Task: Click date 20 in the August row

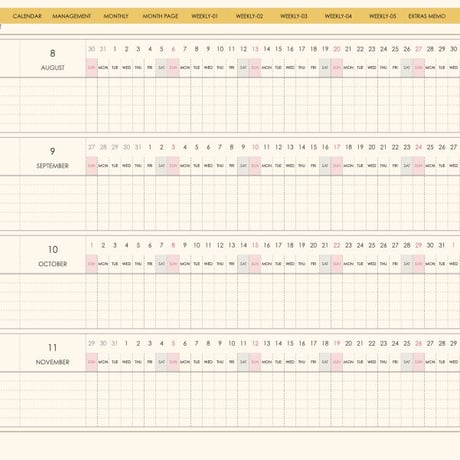Action: click(x=337, y=49)
